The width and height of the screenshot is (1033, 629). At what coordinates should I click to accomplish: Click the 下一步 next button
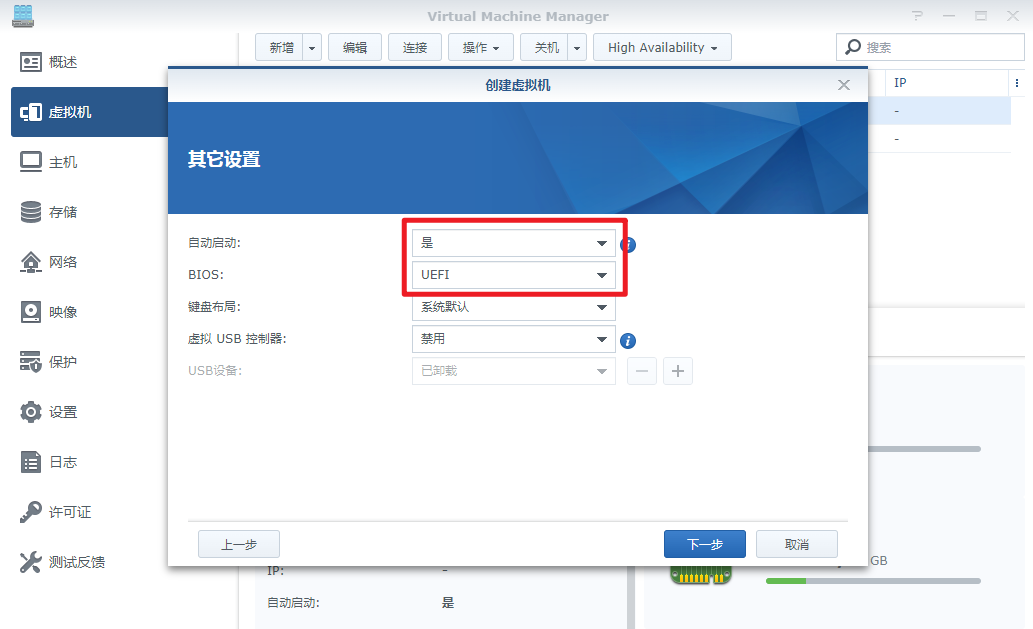pos(704,544)
